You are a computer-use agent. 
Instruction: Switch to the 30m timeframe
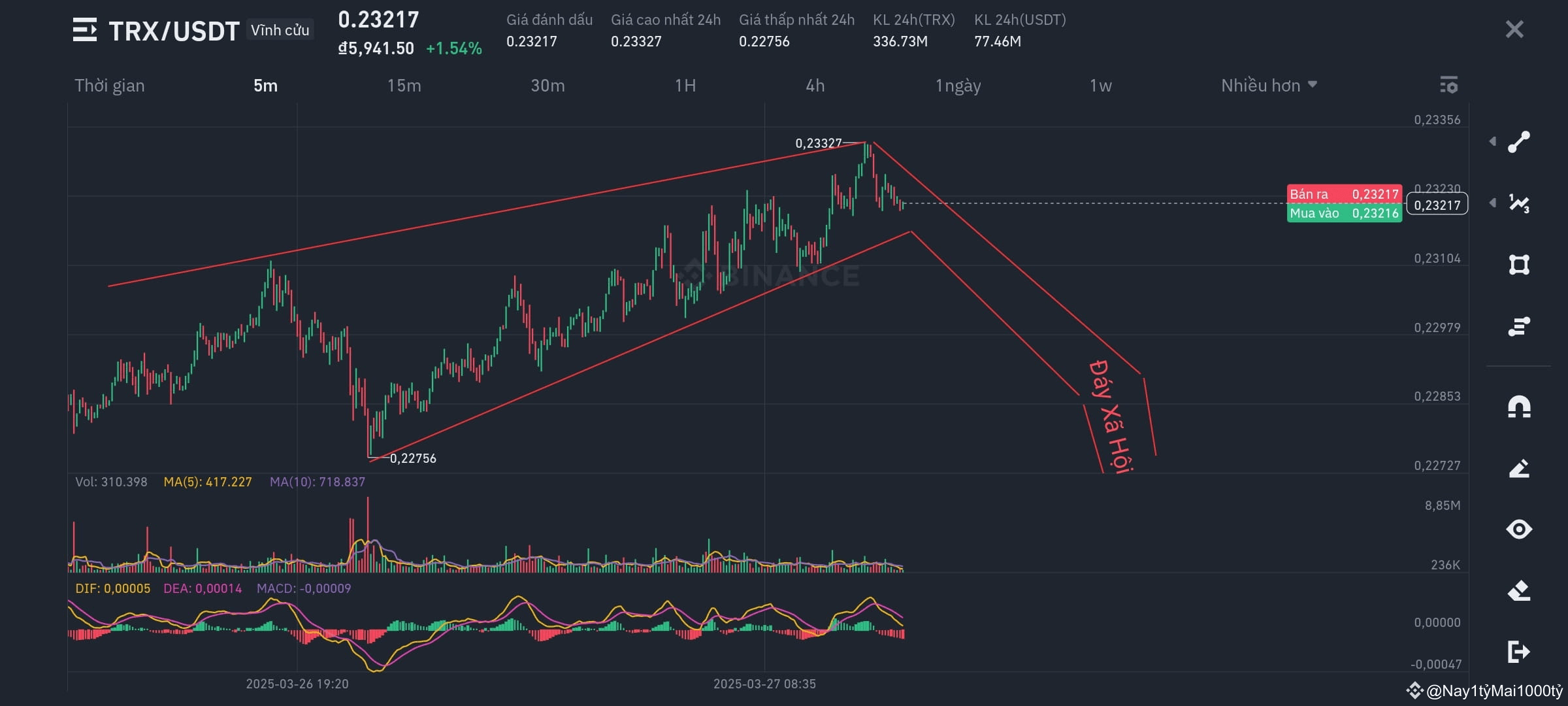(547, 86)
